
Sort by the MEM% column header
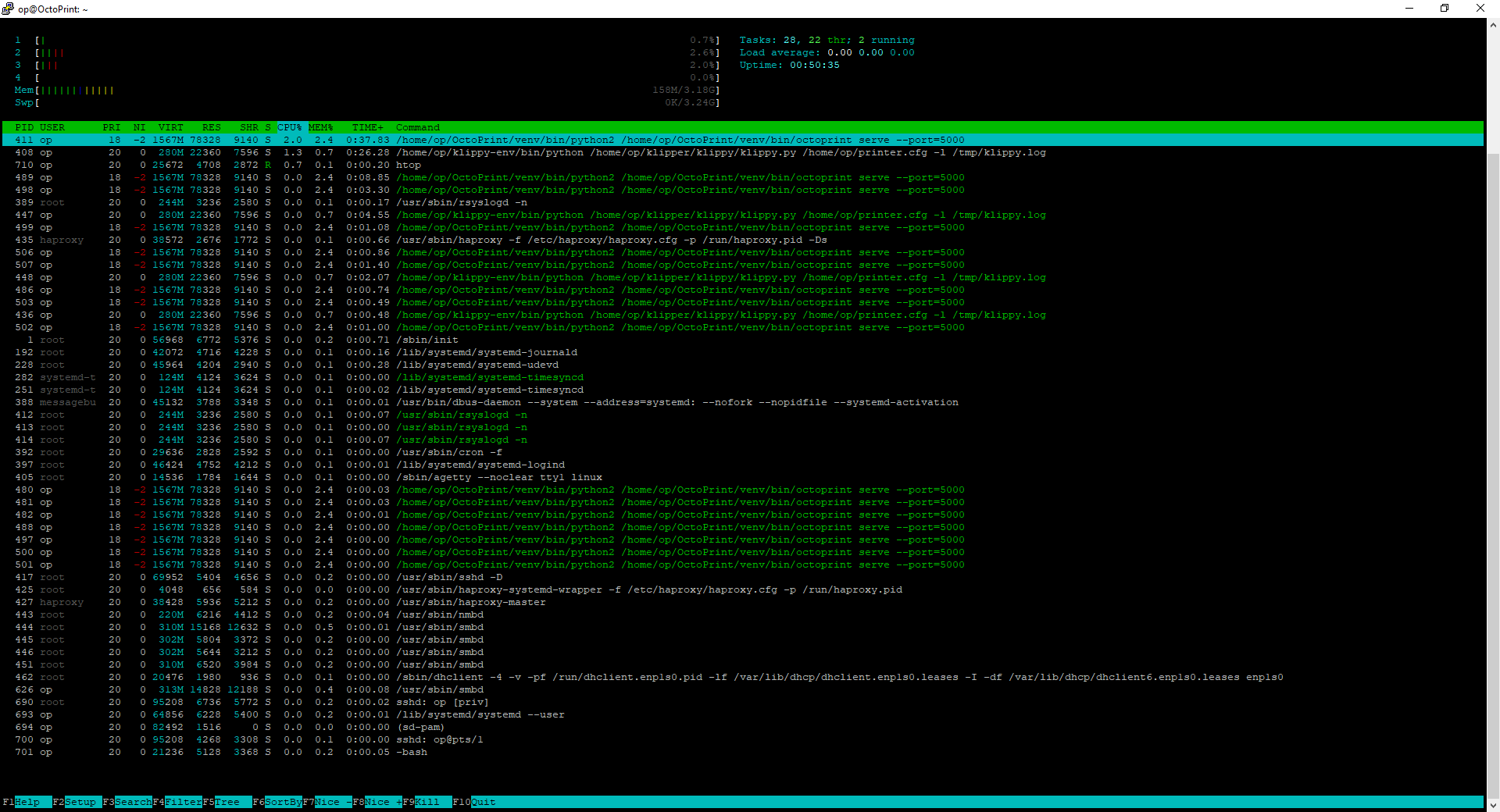tap(320, 127)
